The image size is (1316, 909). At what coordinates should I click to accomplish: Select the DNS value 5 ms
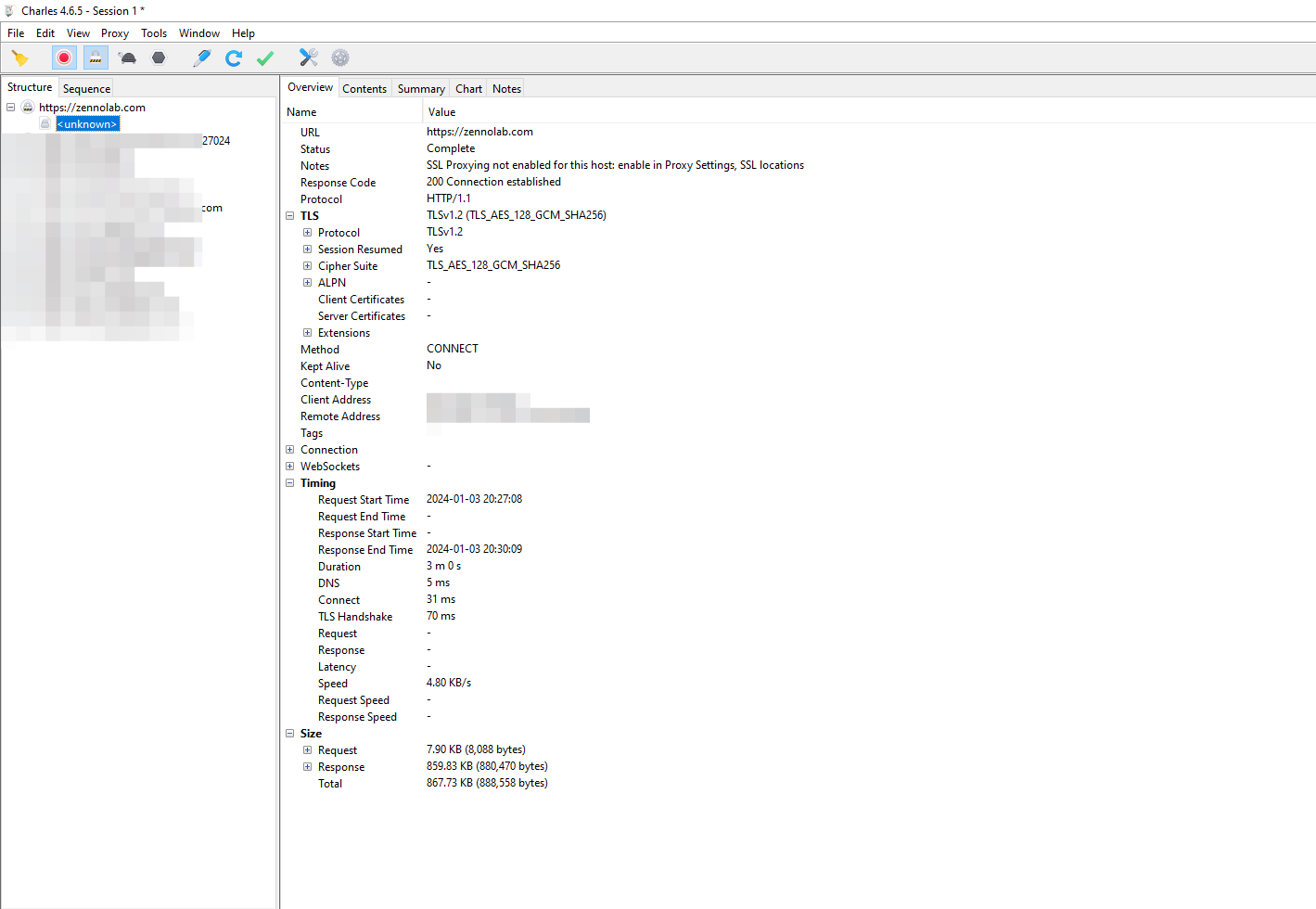tap(438, 583)
